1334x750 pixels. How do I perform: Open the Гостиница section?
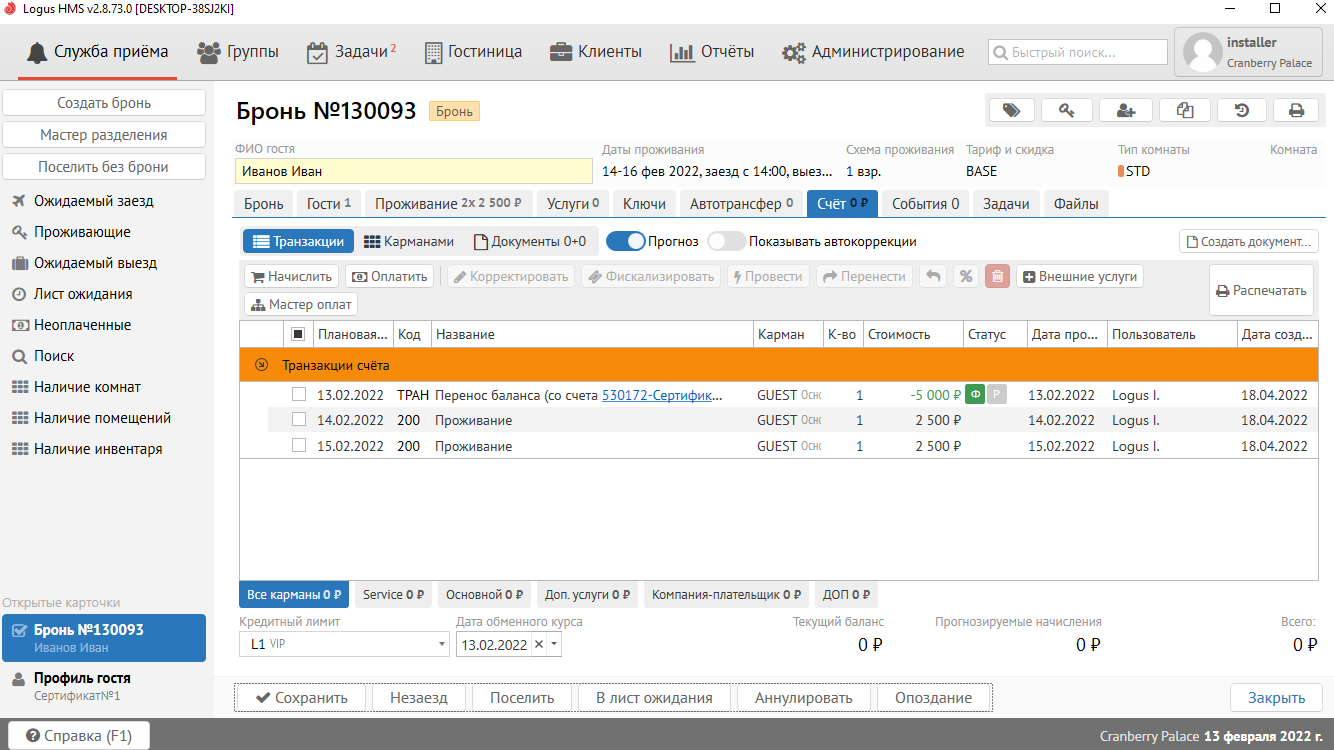pos(473,52)
